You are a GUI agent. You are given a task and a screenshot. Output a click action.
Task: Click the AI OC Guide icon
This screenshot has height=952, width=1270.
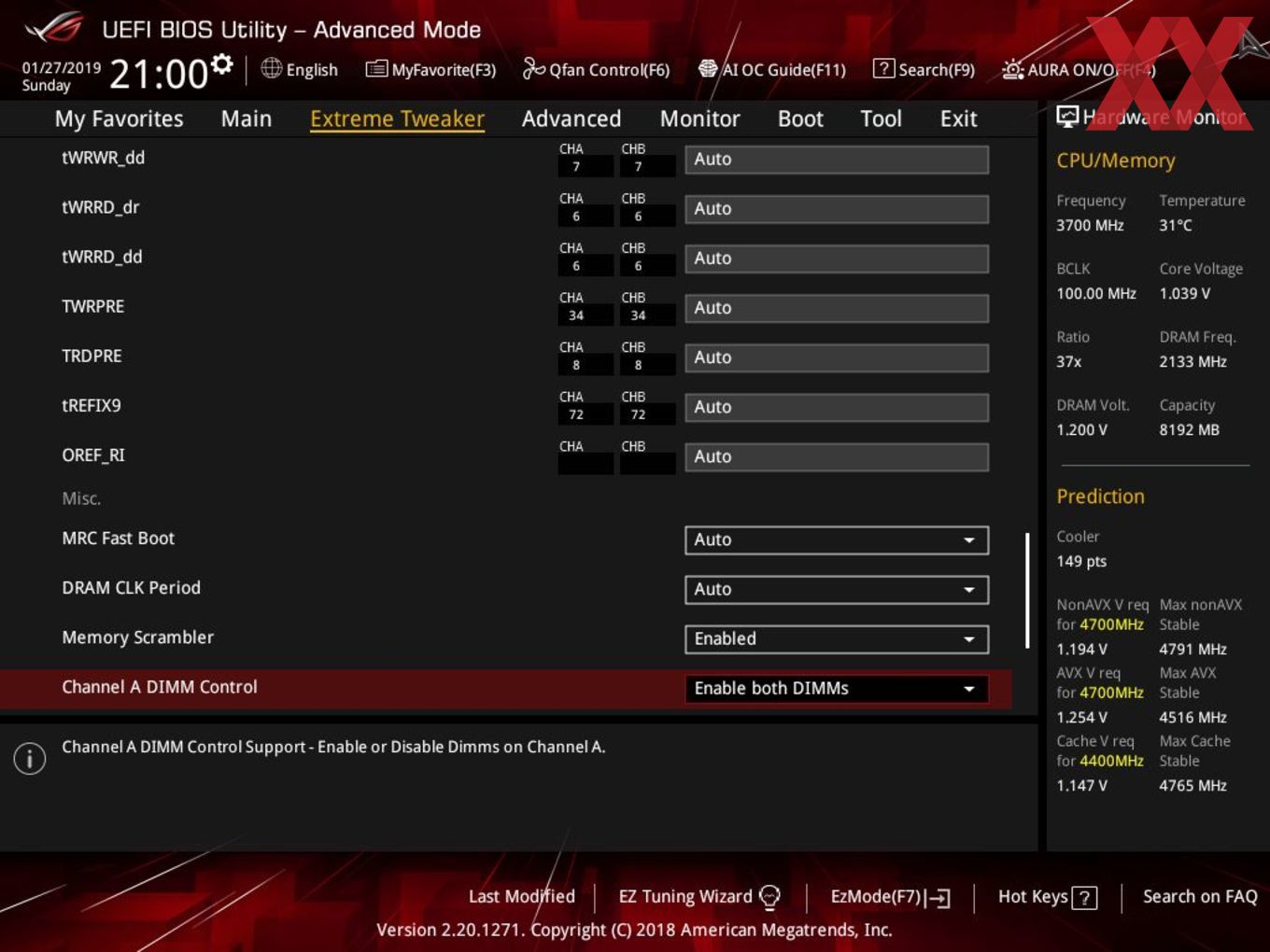pyautogui.click(x=708, y=68)
